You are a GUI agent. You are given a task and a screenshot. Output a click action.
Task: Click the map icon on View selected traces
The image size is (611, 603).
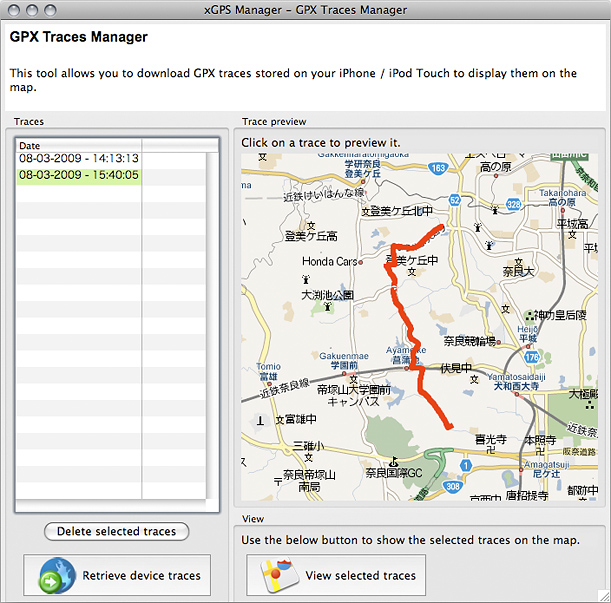(280, 576)
